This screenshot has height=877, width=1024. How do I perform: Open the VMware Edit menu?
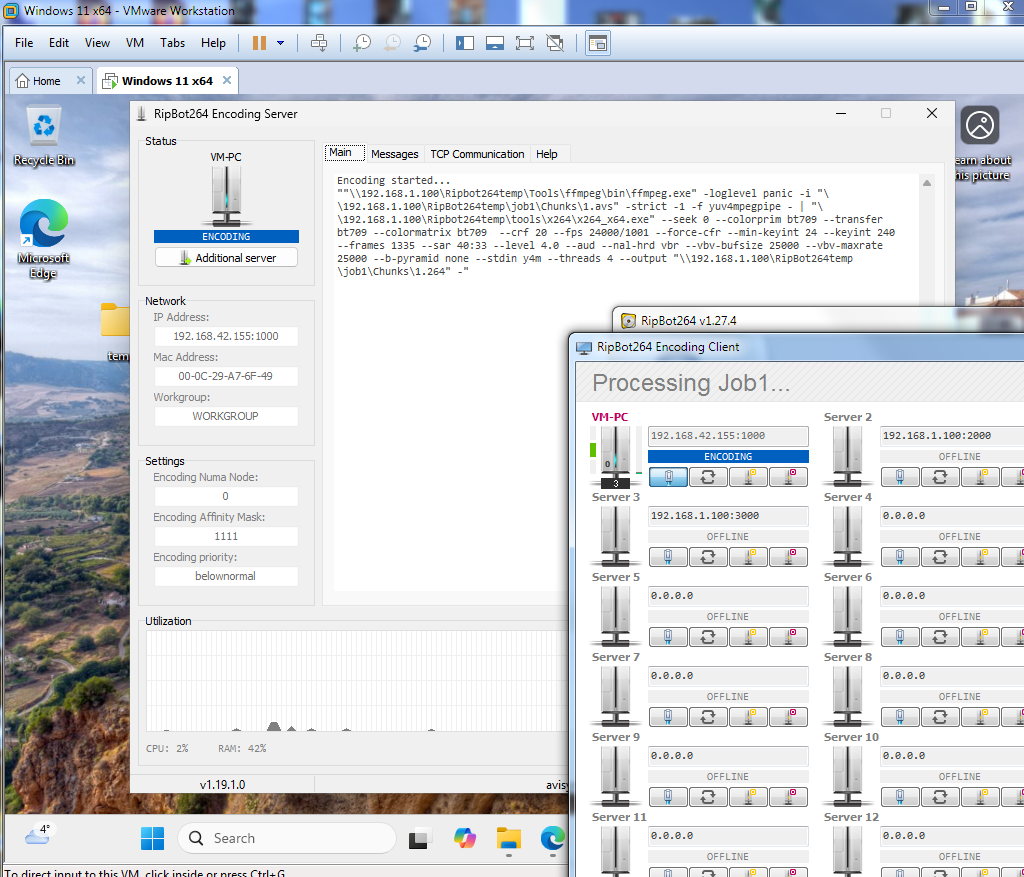click(59, 43)
